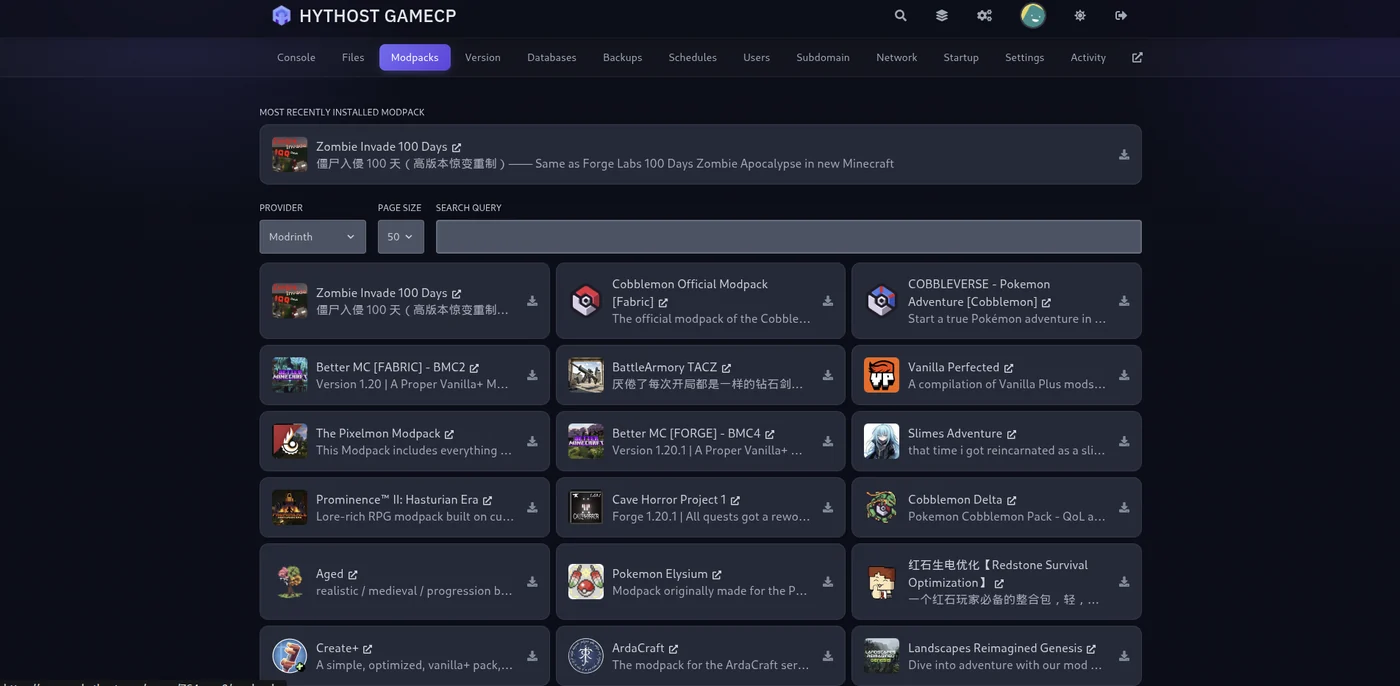Install Prominence II: Hasturian Era
This screenshot has width=1400, height=686.
[x=532, y=507]
